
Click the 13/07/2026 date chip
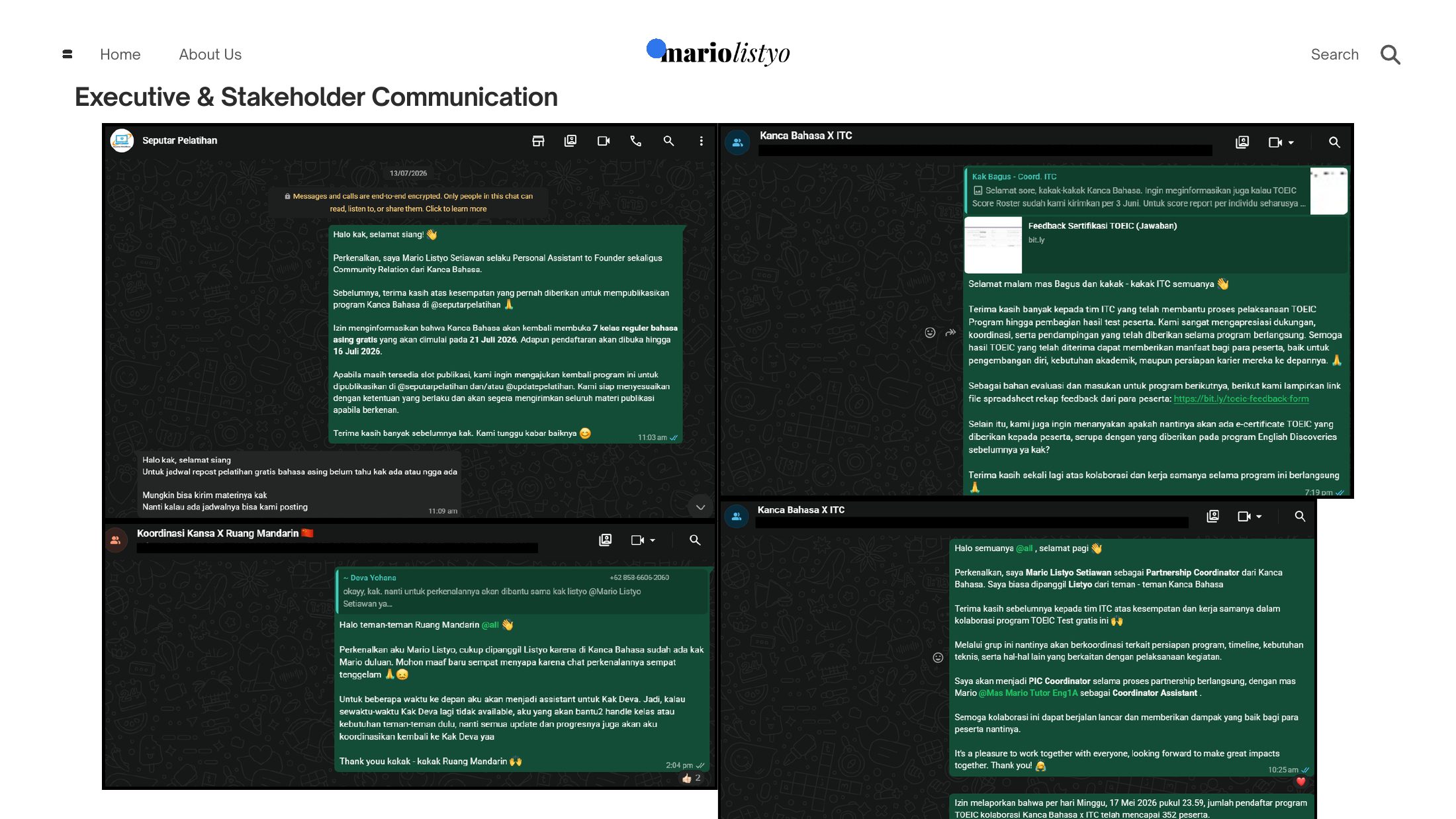pyautogui.click(x=408, y=173)
